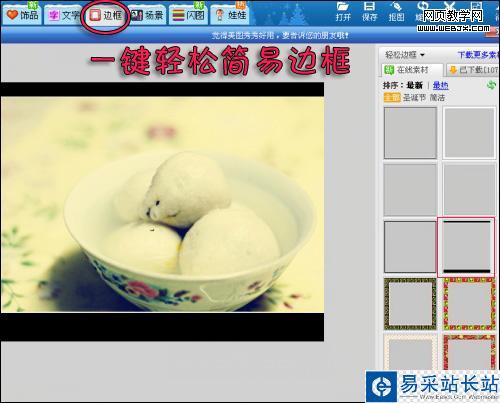The height and width of the screenshot is (403, 500).
Task: Pick the white-bordered frame thumbnail
Action: pos(469,133)
